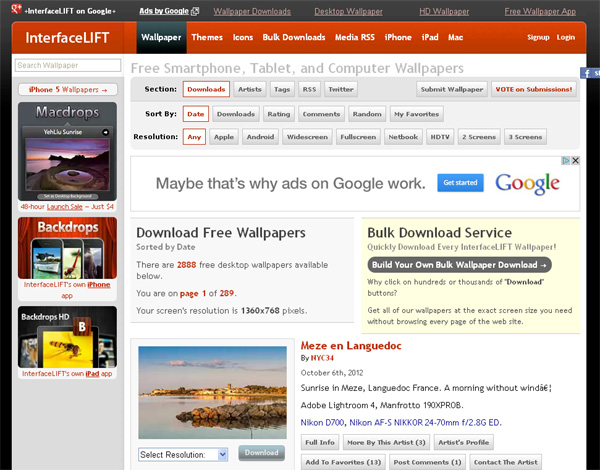Select the Artists section

[250, 89]
